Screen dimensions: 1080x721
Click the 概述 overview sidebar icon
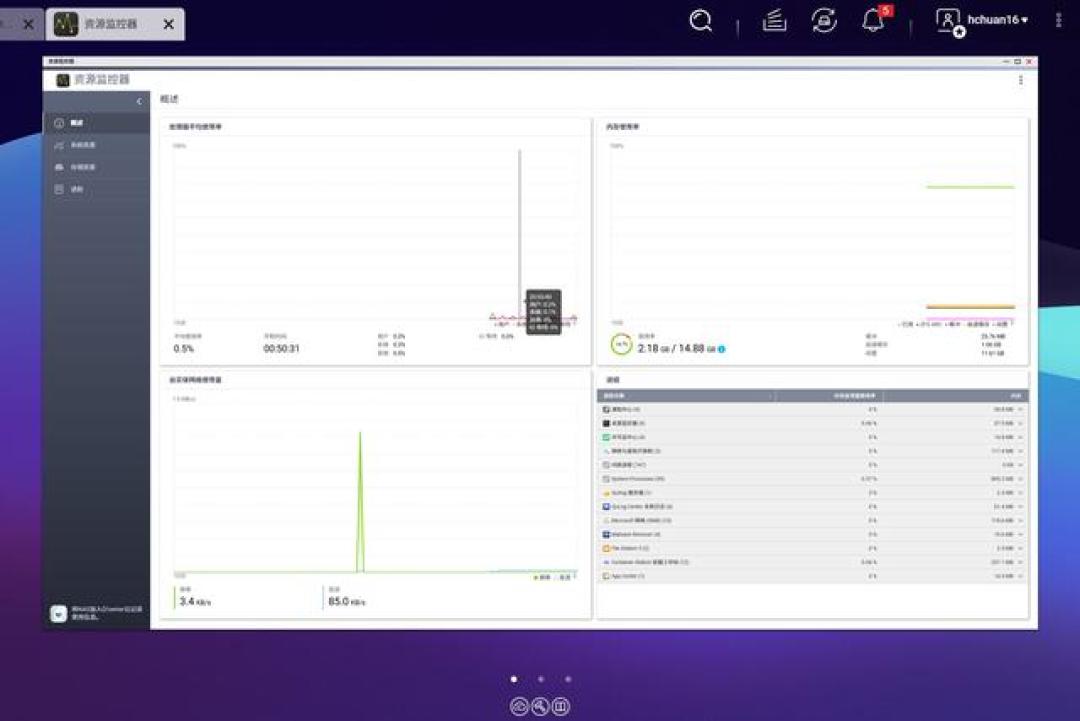point(59,123)
